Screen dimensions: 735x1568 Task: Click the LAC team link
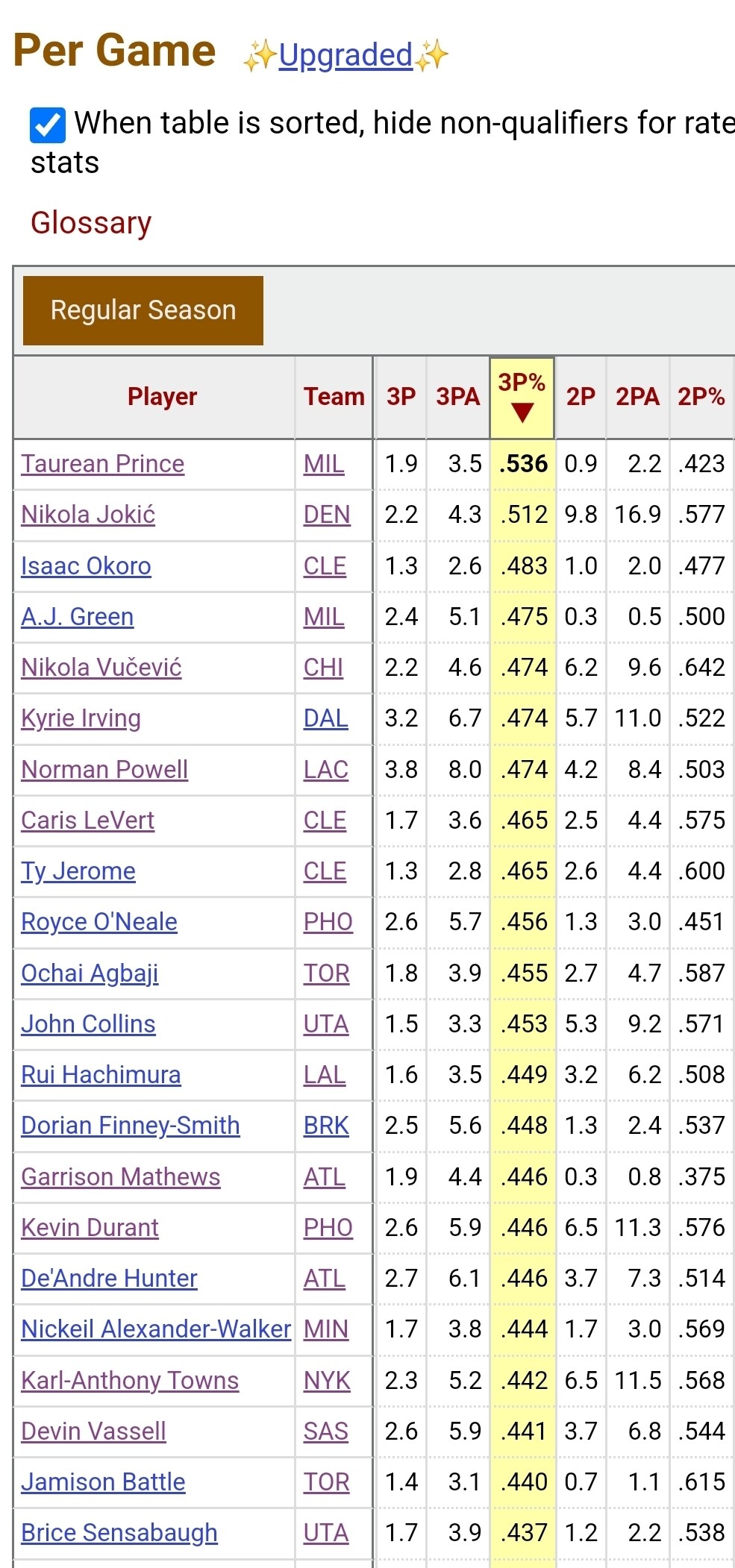(325, 770)
